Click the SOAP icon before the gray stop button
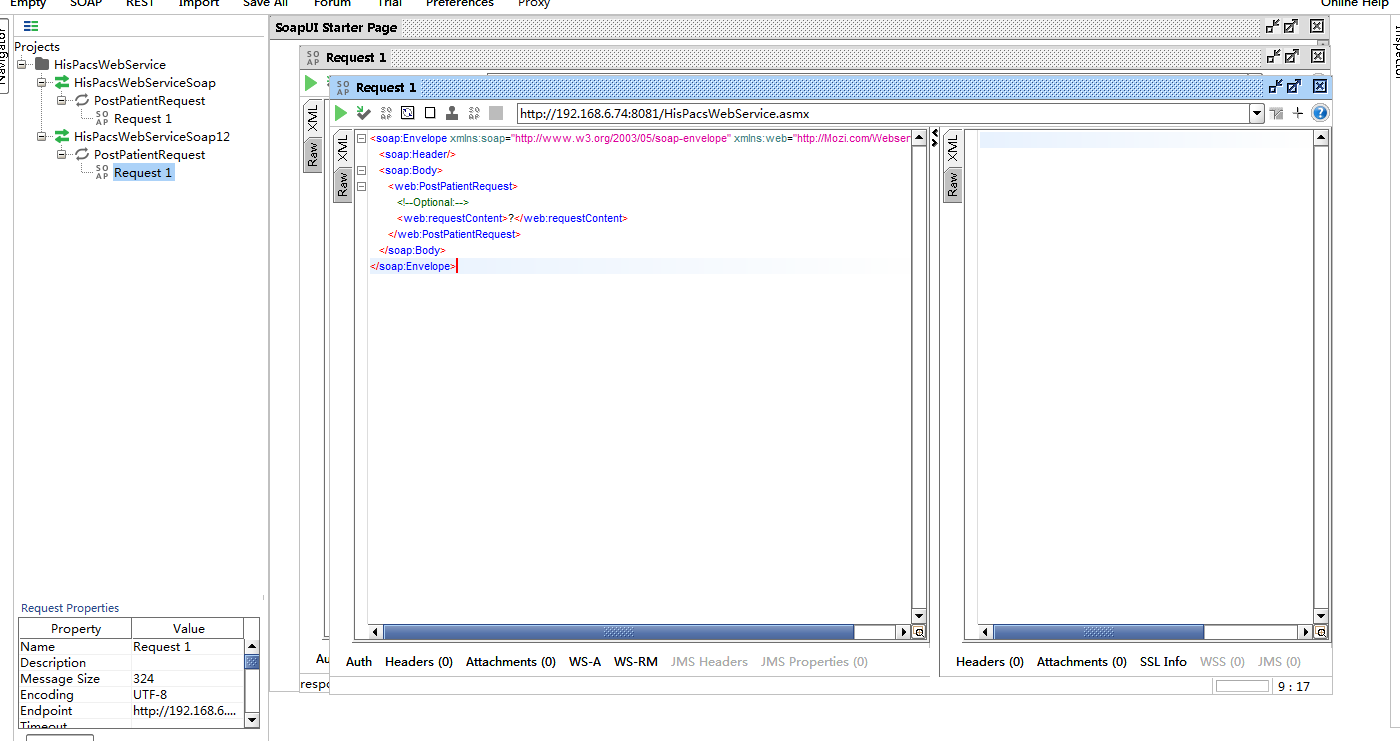The image size is (1400, 741). tap(474, 113)
